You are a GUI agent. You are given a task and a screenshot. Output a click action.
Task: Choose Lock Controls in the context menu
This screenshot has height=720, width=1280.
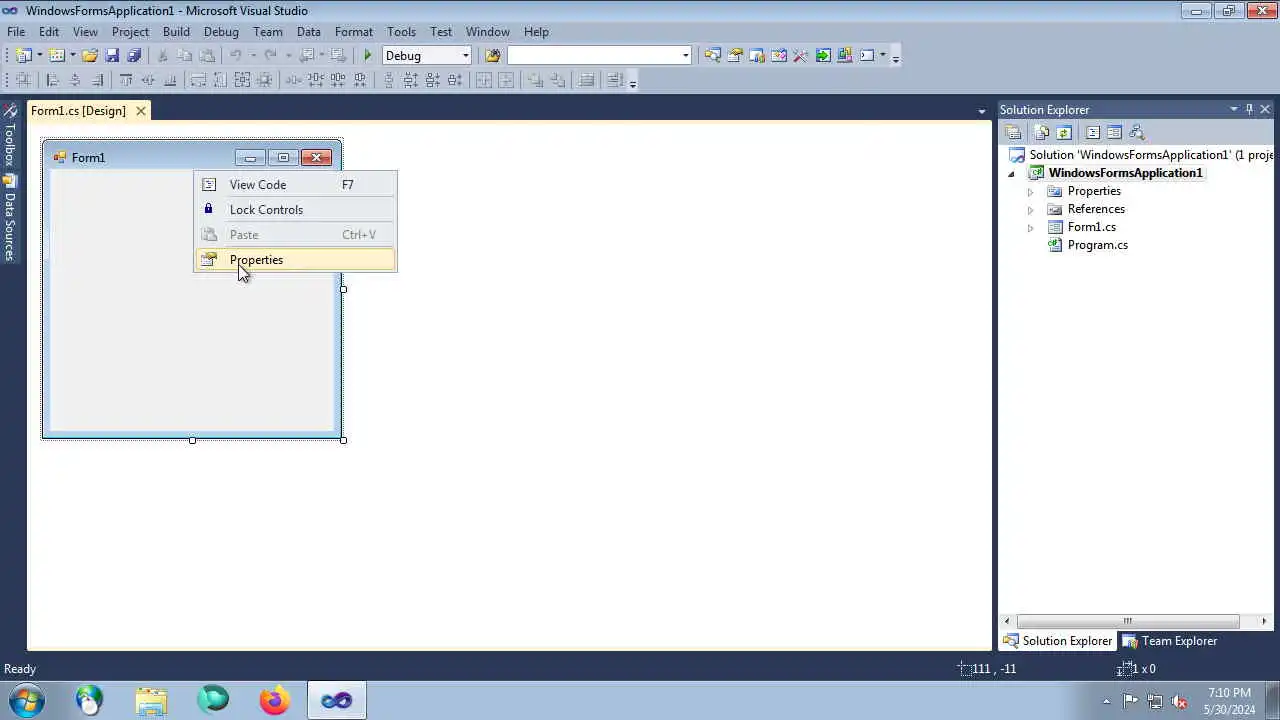click(295, 210)
